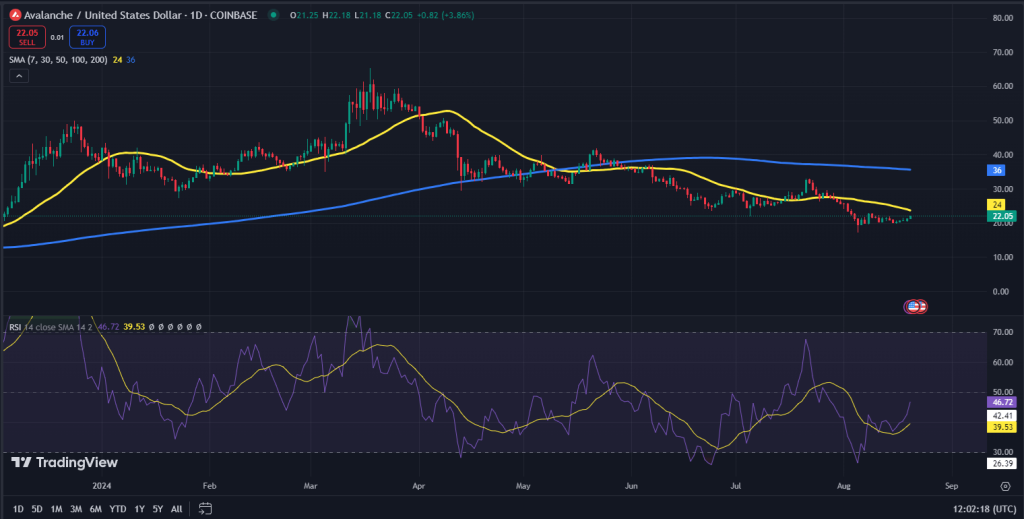This screenshot has width=1024, height=519.
Task: Click the blue BUY 22.06 button
Action: point(88,38)
